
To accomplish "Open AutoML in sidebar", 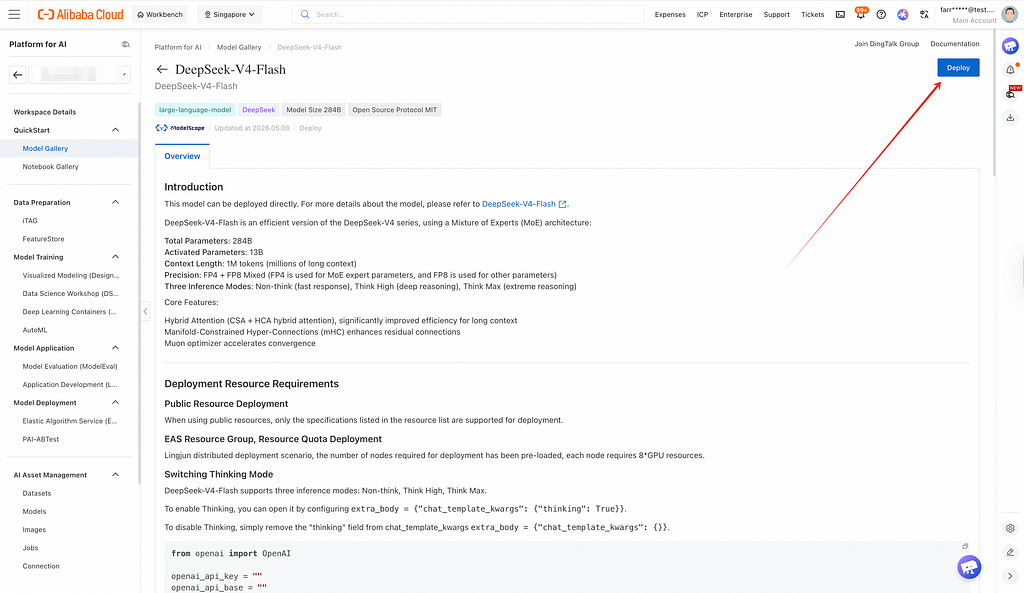I will point(35,330).
